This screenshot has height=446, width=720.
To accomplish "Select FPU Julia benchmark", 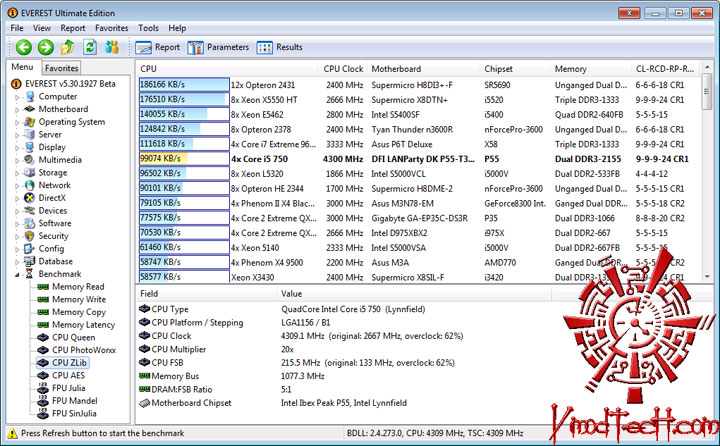I will coord(68,388).
